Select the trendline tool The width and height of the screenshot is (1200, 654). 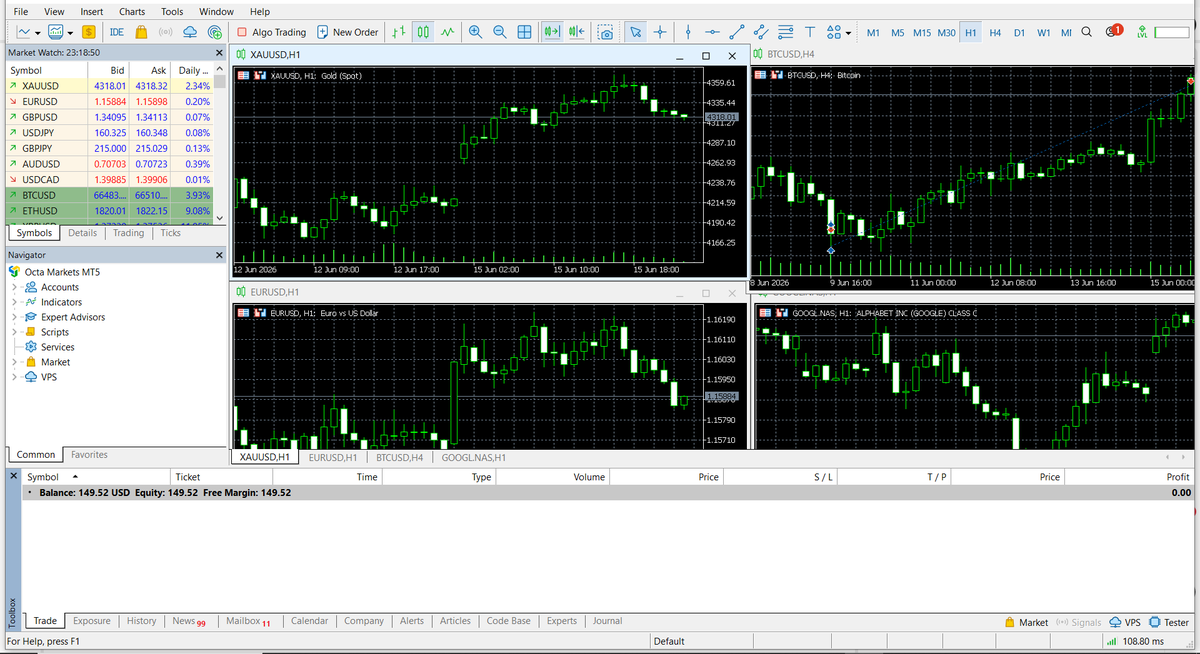(x=737, y=32)
